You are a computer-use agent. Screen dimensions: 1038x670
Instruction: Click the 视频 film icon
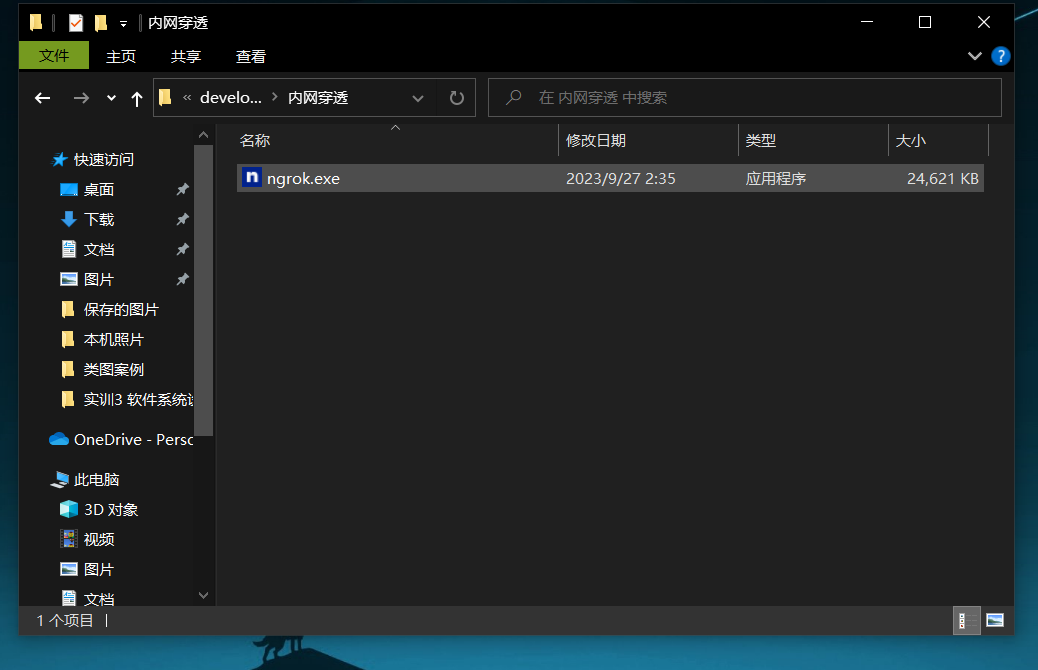68,539
